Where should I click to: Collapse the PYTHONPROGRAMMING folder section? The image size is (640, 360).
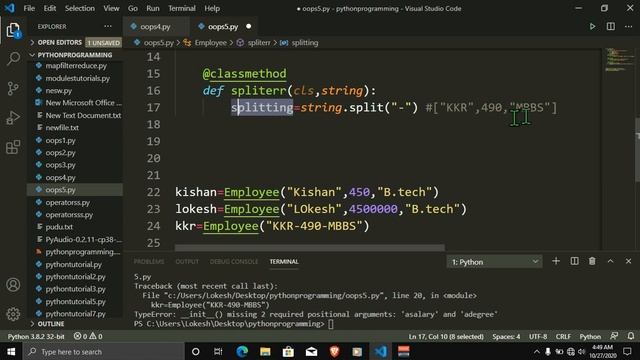75,55
